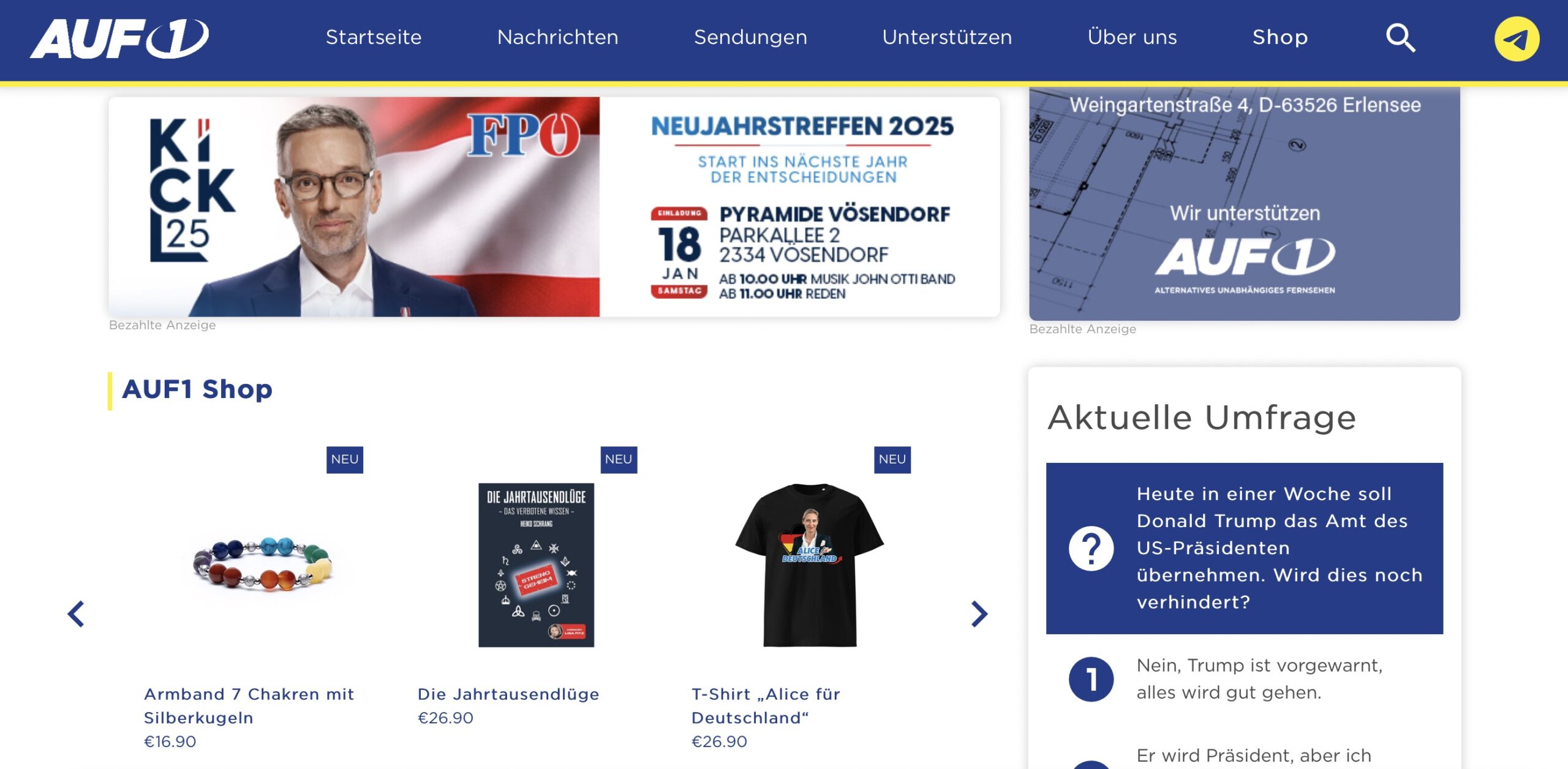Viewport: 1568px width, 769px height.
Task: Click the yellow Telegram icon
Action: [x=1517, y=39]
